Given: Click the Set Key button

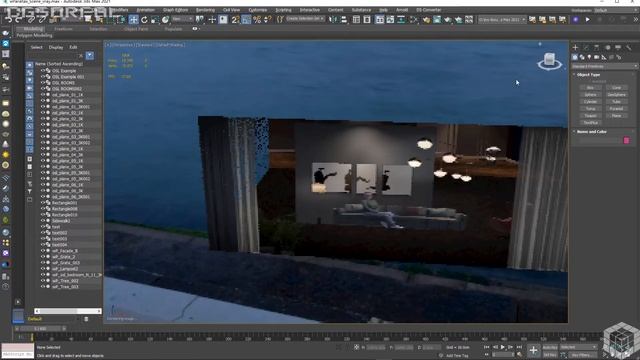Looking at the screenshot, I should pos(550,355).
